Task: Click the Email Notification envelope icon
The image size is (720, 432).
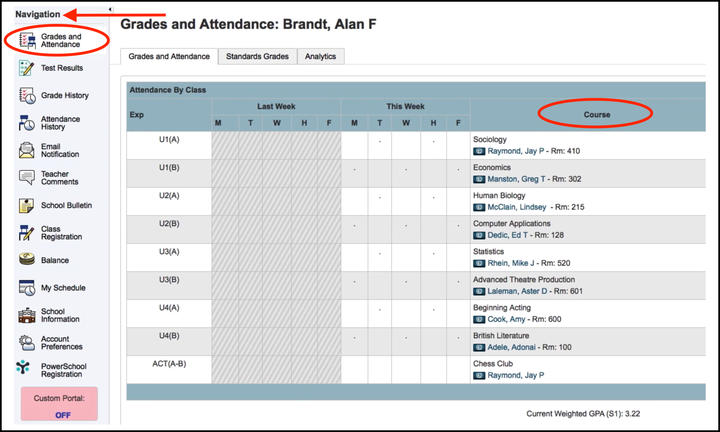Action: point(27,151)
